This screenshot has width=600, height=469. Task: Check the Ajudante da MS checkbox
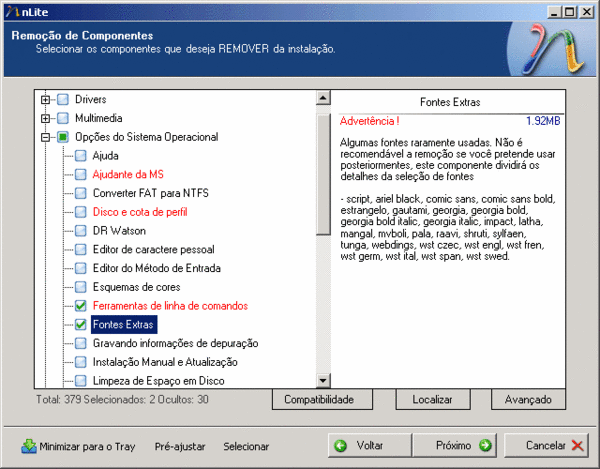click(80, 174)
